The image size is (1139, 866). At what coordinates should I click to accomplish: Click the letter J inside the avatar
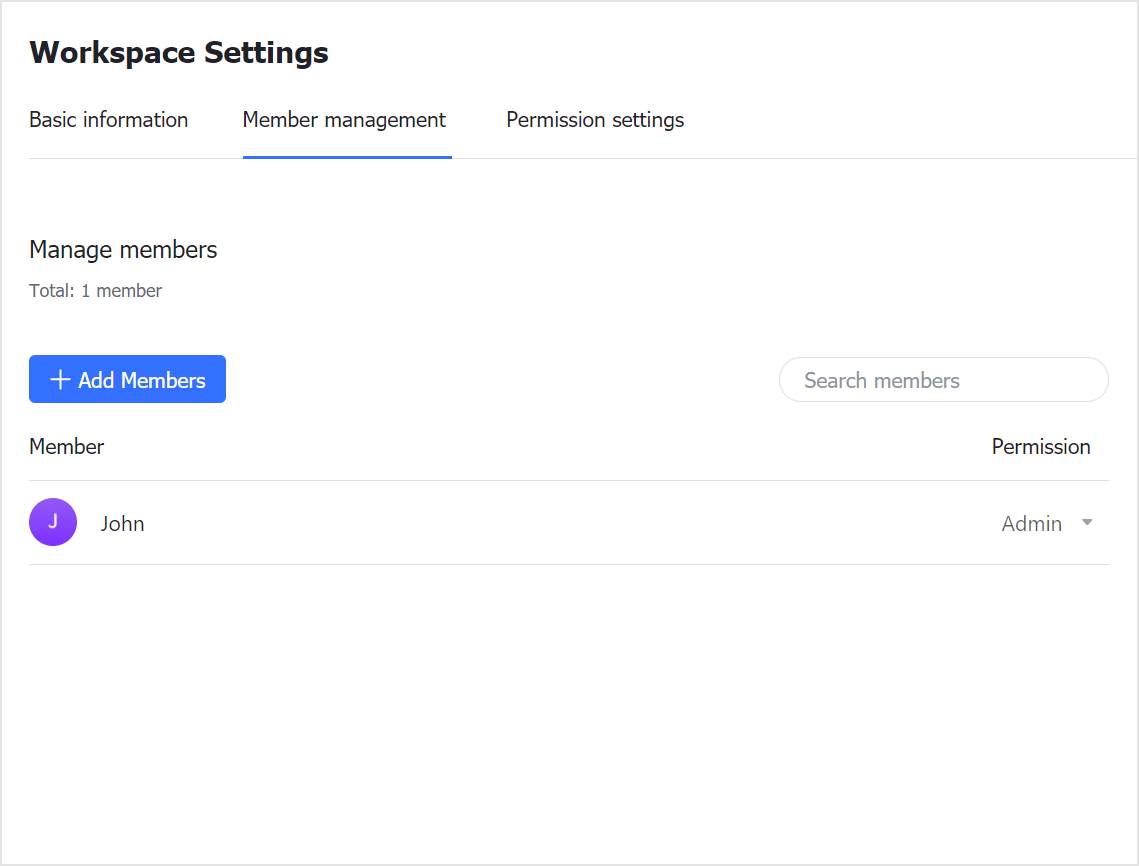53,521
